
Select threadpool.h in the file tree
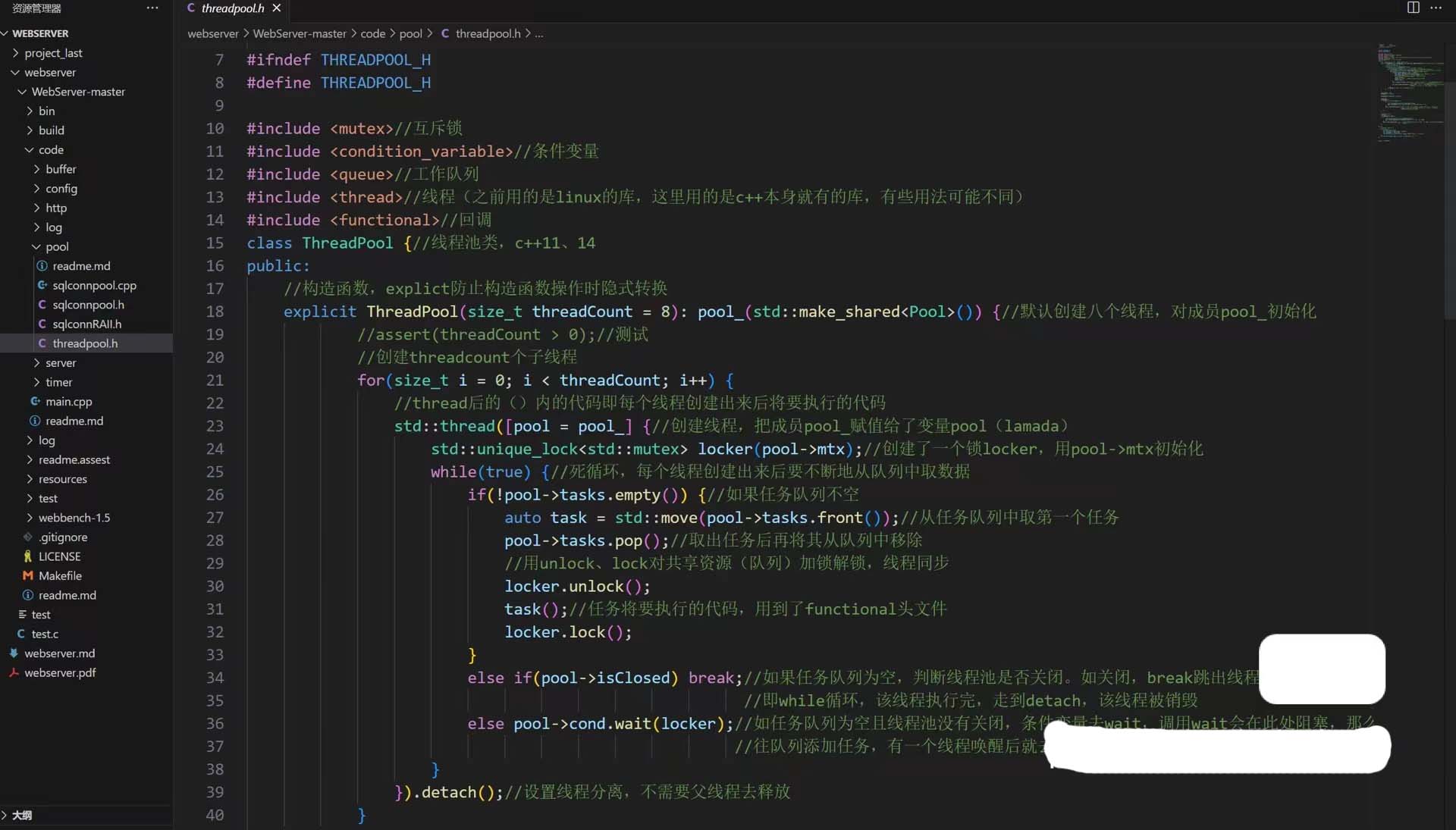coord(86,343)
